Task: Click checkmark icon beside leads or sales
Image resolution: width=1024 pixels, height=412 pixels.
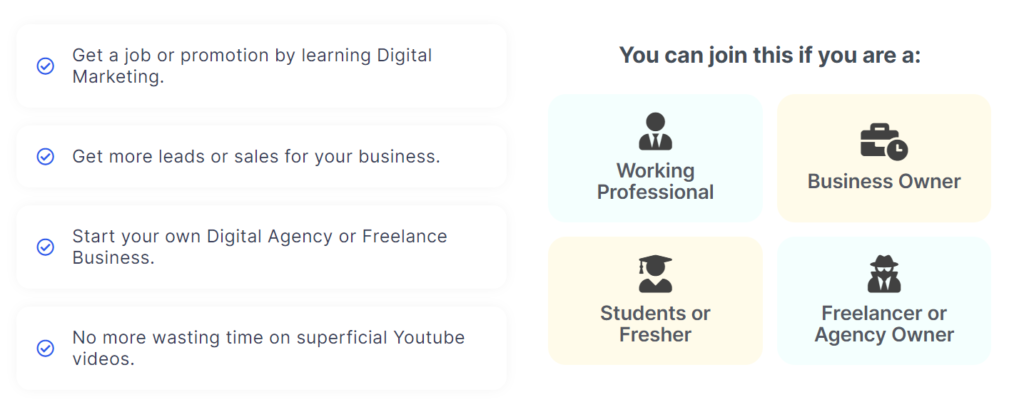Action: point(45,157)
